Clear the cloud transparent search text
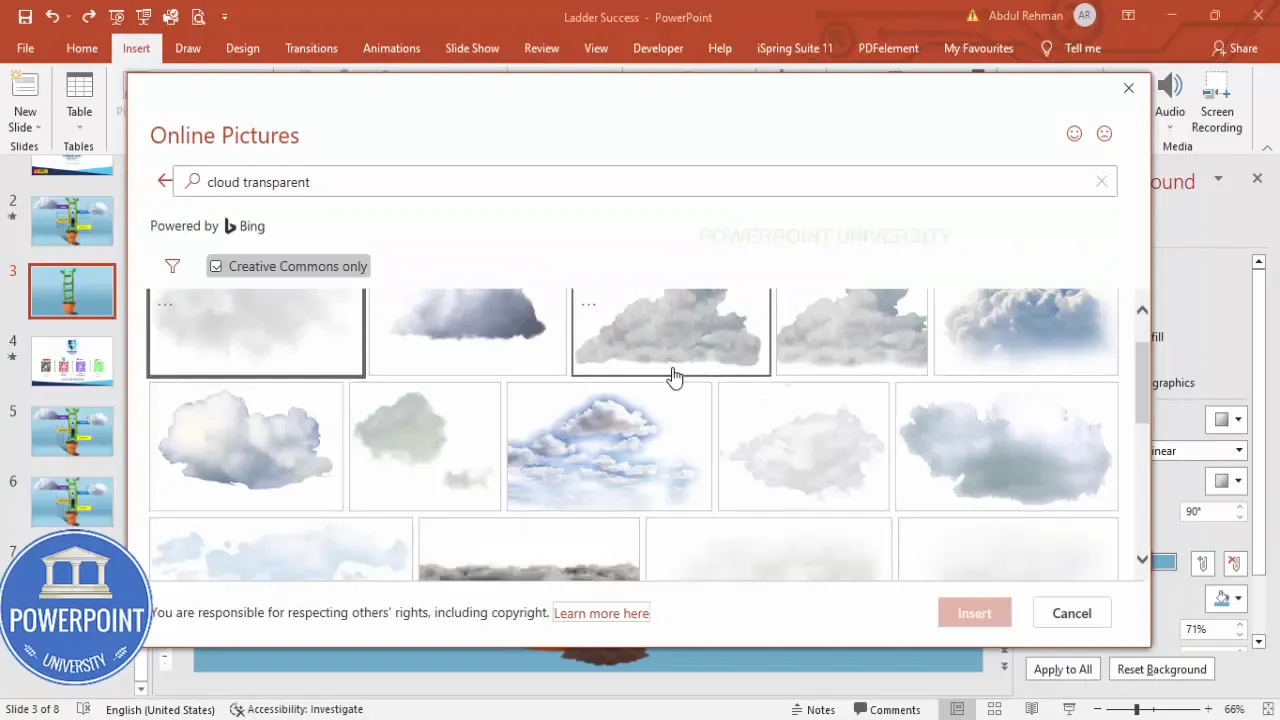Screen dimensions: 1280x720 tap(1101, 181)
